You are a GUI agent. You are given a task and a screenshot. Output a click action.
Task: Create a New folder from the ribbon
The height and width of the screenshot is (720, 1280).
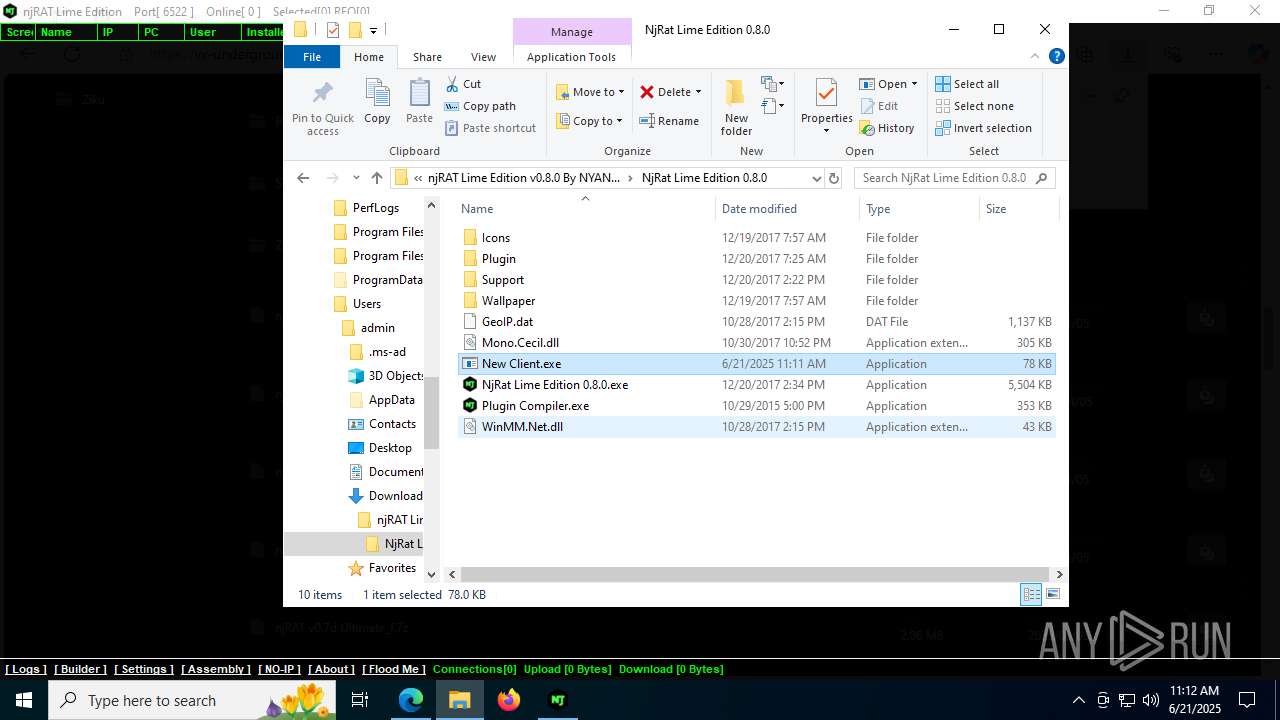(736, 107)
